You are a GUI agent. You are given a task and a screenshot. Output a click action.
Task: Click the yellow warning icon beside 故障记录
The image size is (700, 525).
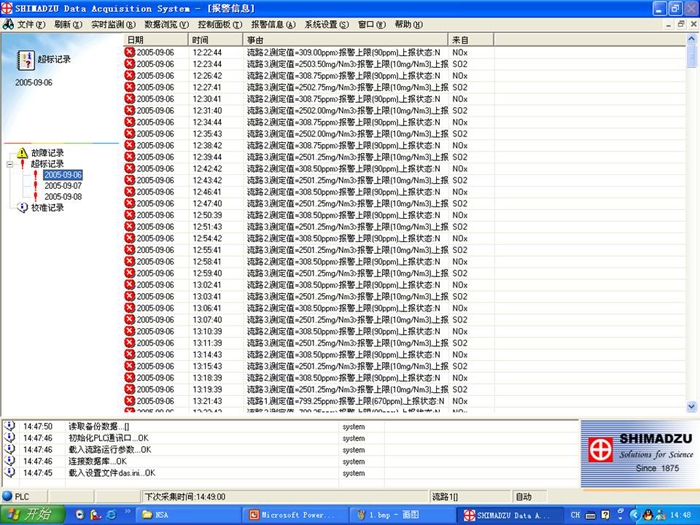(x=22, y=153)
